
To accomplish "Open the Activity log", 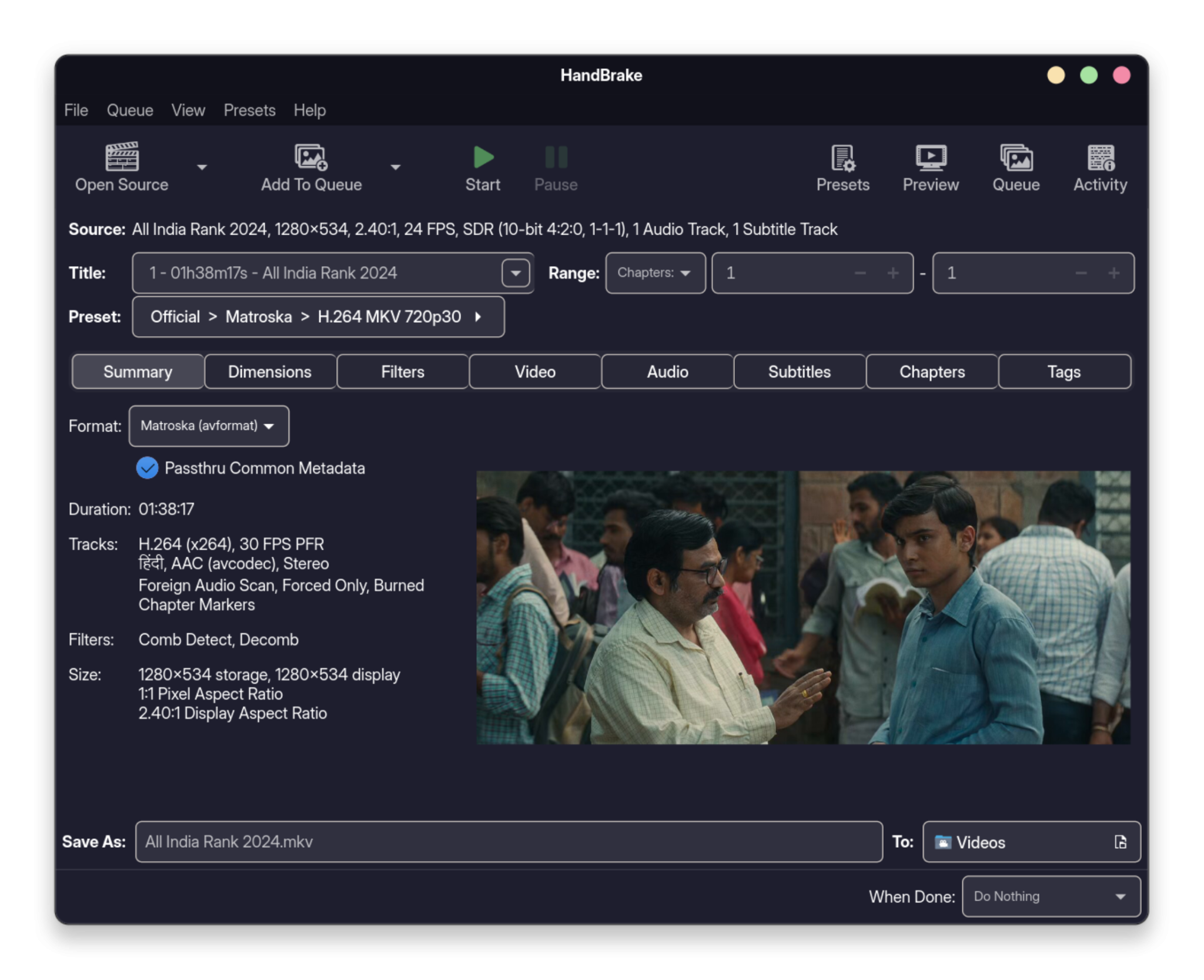I will click(x=1099, y=166).
